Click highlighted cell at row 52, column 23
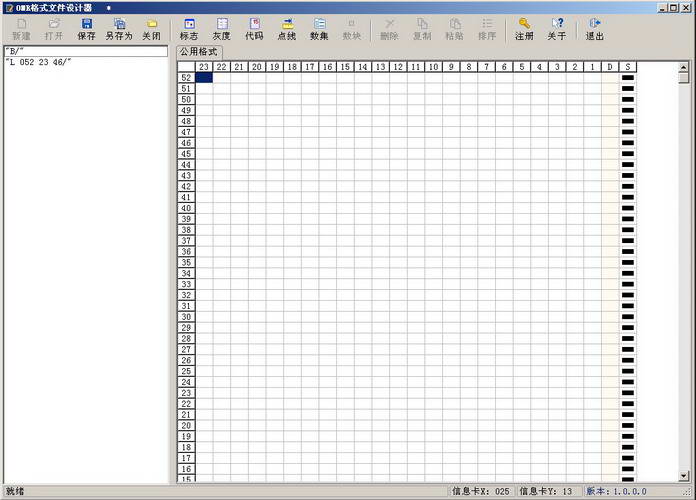The width and height of the screenshot is (696, 500). pos(204,78)
